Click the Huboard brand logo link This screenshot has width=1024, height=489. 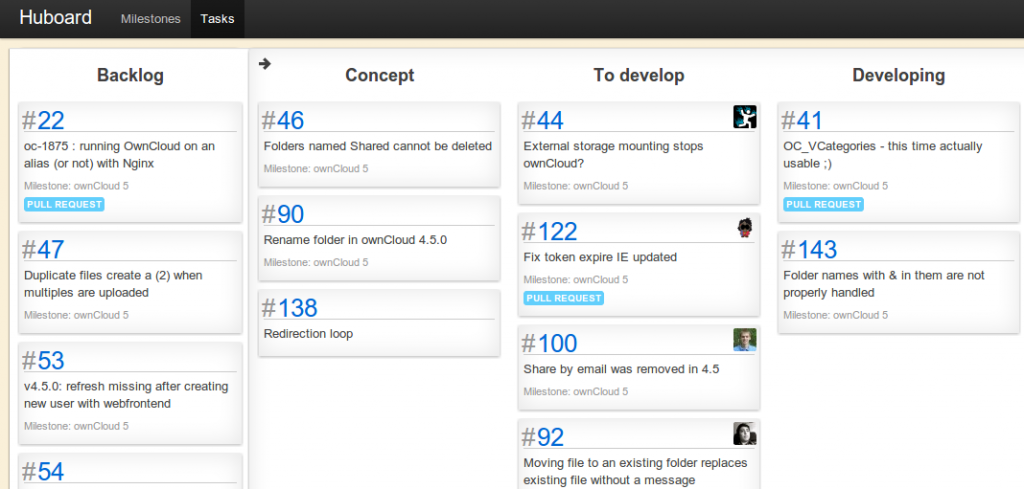point(55,18)
